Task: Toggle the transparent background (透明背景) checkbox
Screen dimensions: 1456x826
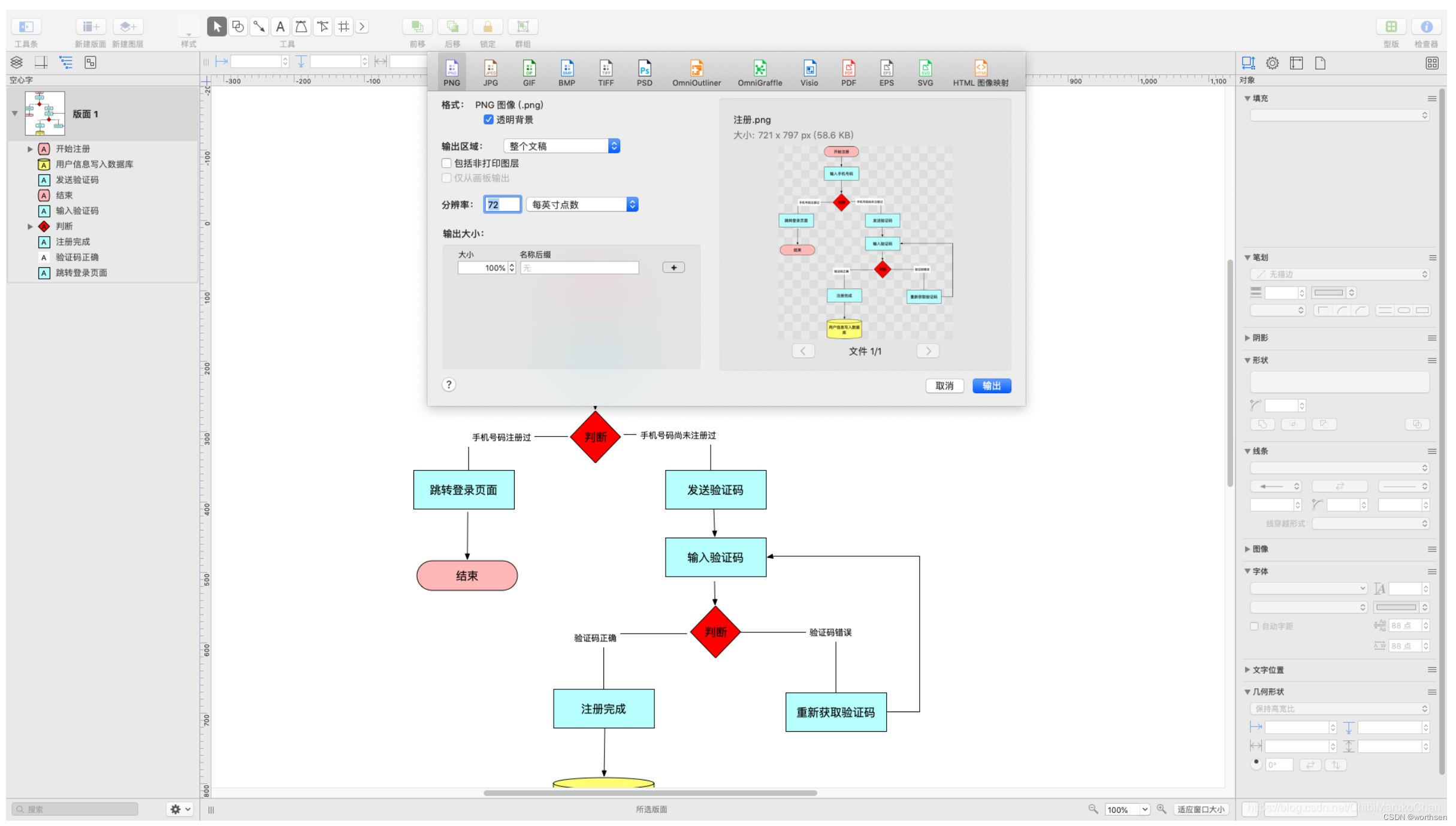Action: click(x=488, y=120)
